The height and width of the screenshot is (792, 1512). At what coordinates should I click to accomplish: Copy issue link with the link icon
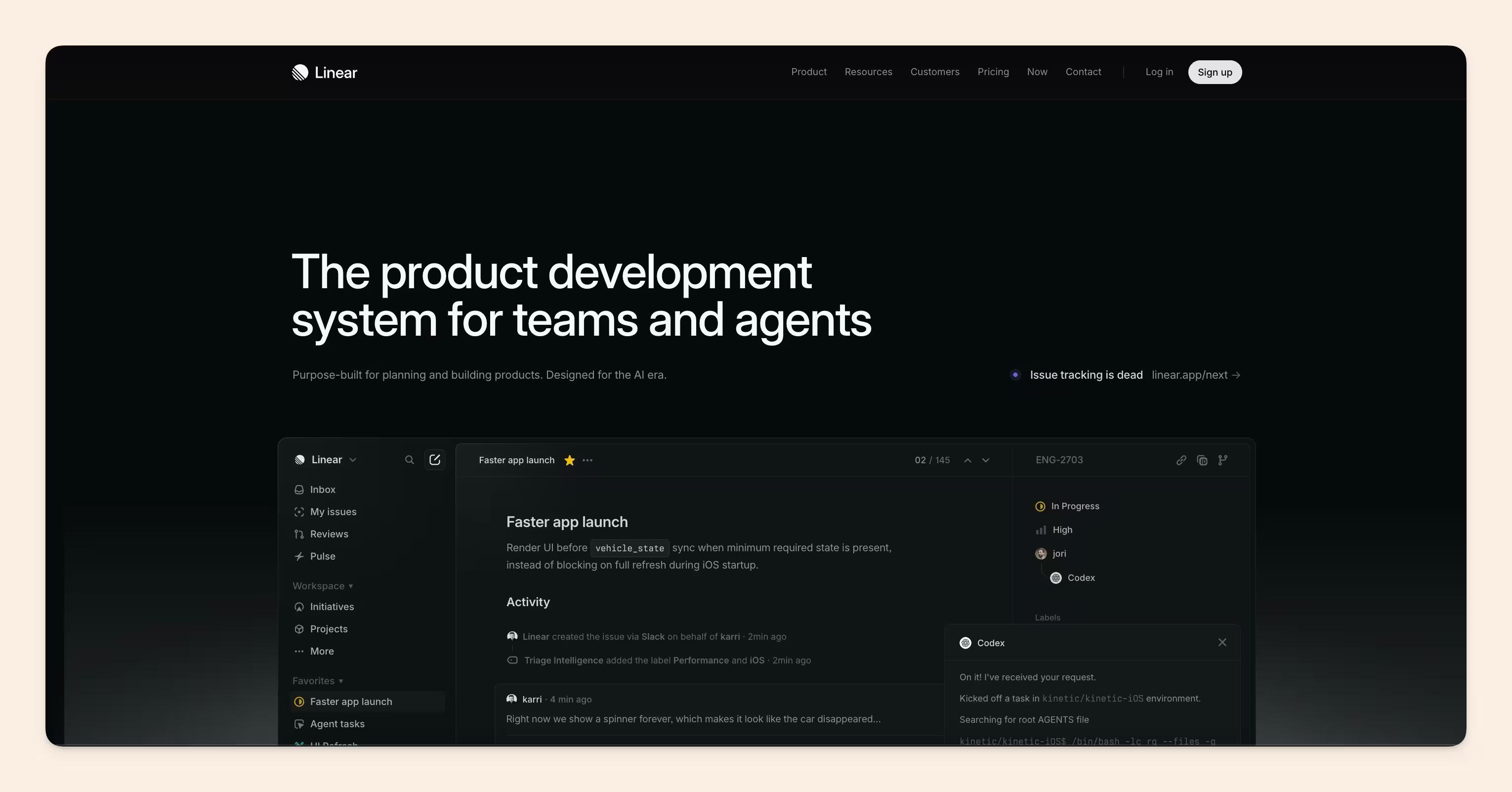(x=1181, y=460)
